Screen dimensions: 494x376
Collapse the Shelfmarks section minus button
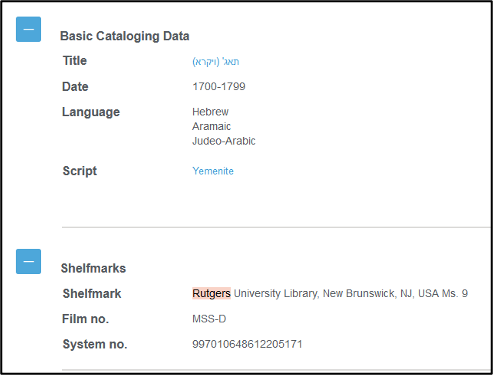click(28, 262)
